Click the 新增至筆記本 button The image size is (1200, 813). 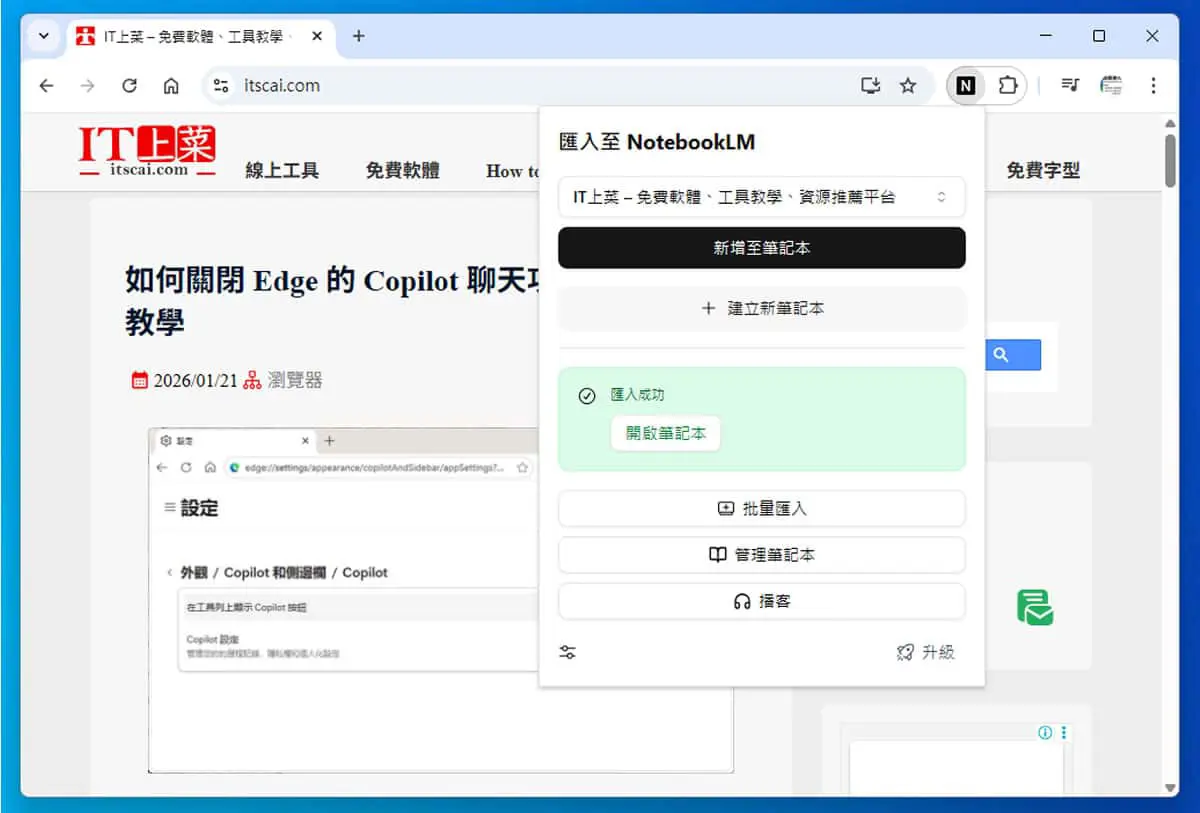tap(762, 248)
